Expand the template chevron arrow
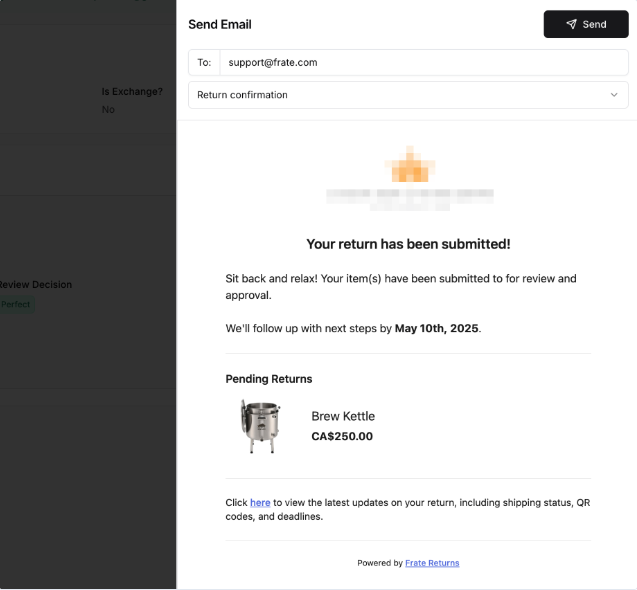 (613, 95)
